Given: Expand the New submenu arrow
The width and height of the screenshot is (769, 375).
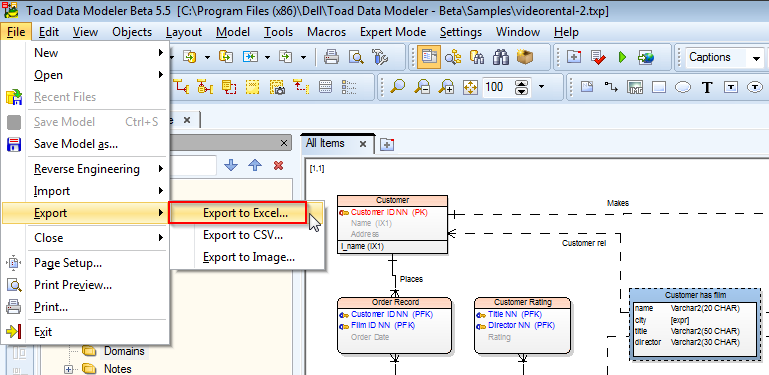Looking at the screenshot, I should (x=161, y=52).
